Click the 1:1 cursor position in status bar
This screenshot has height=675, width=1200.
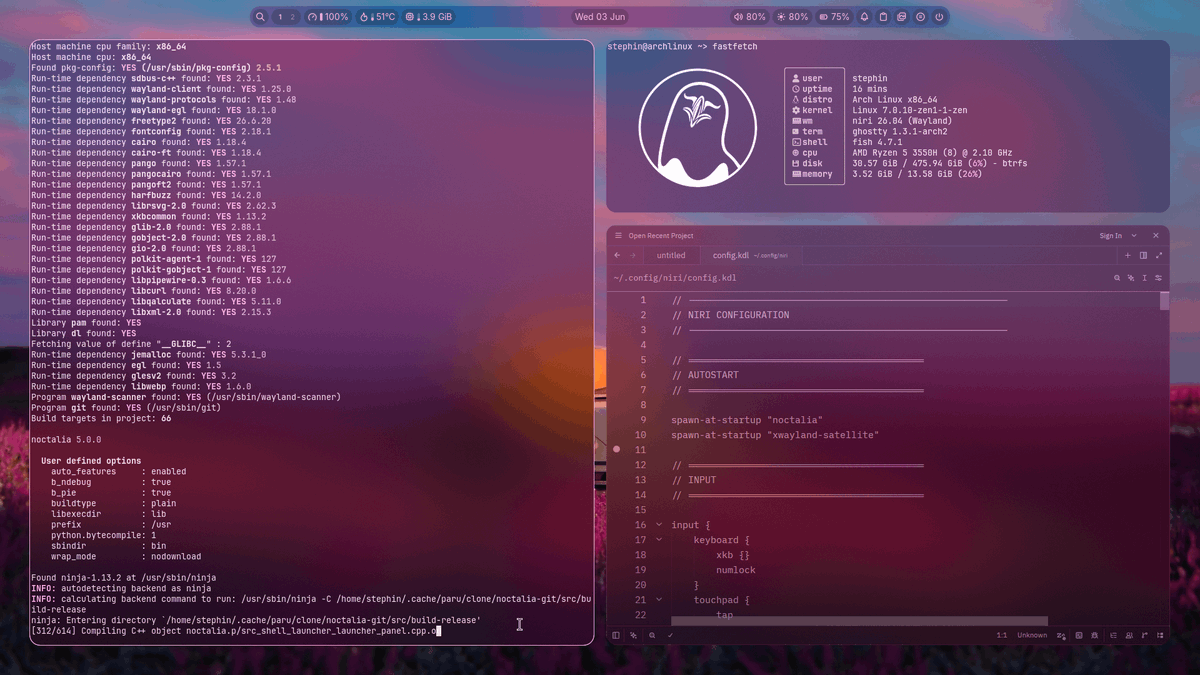(1001, 635)
